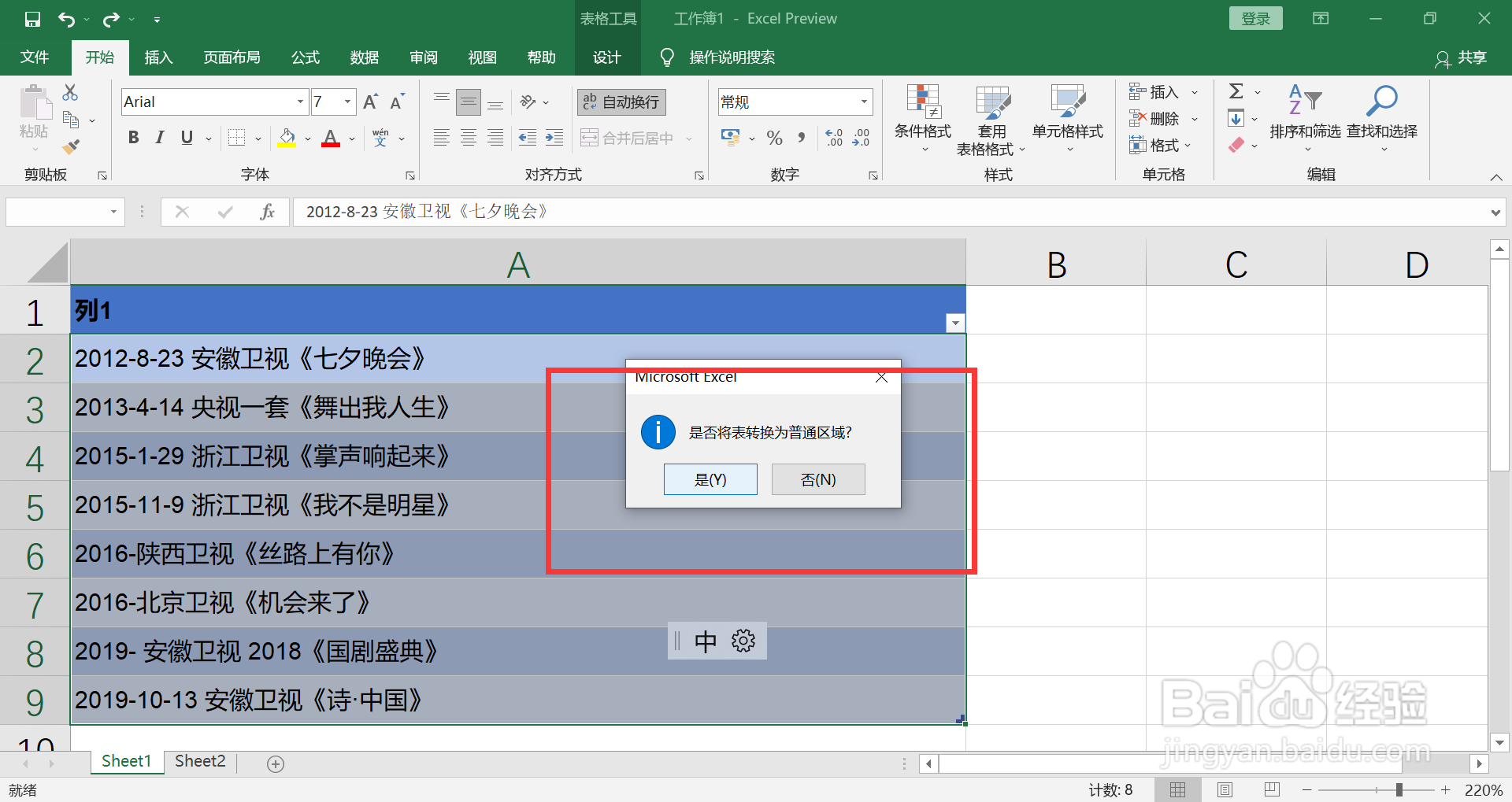
Task: Open 查找和选择 find and select
Action: point(1382,118)
